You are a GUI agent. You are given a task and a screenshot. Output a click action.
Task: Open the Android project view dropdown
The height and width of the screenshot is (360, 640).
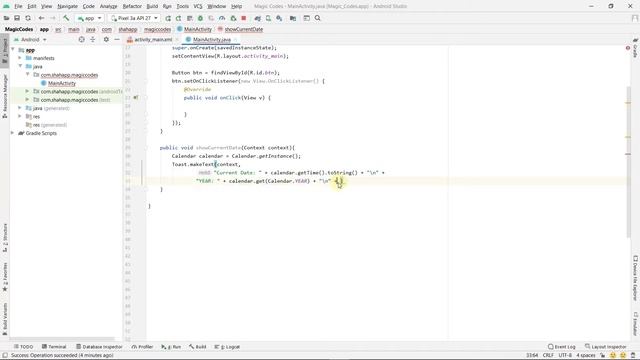[30, 40]
